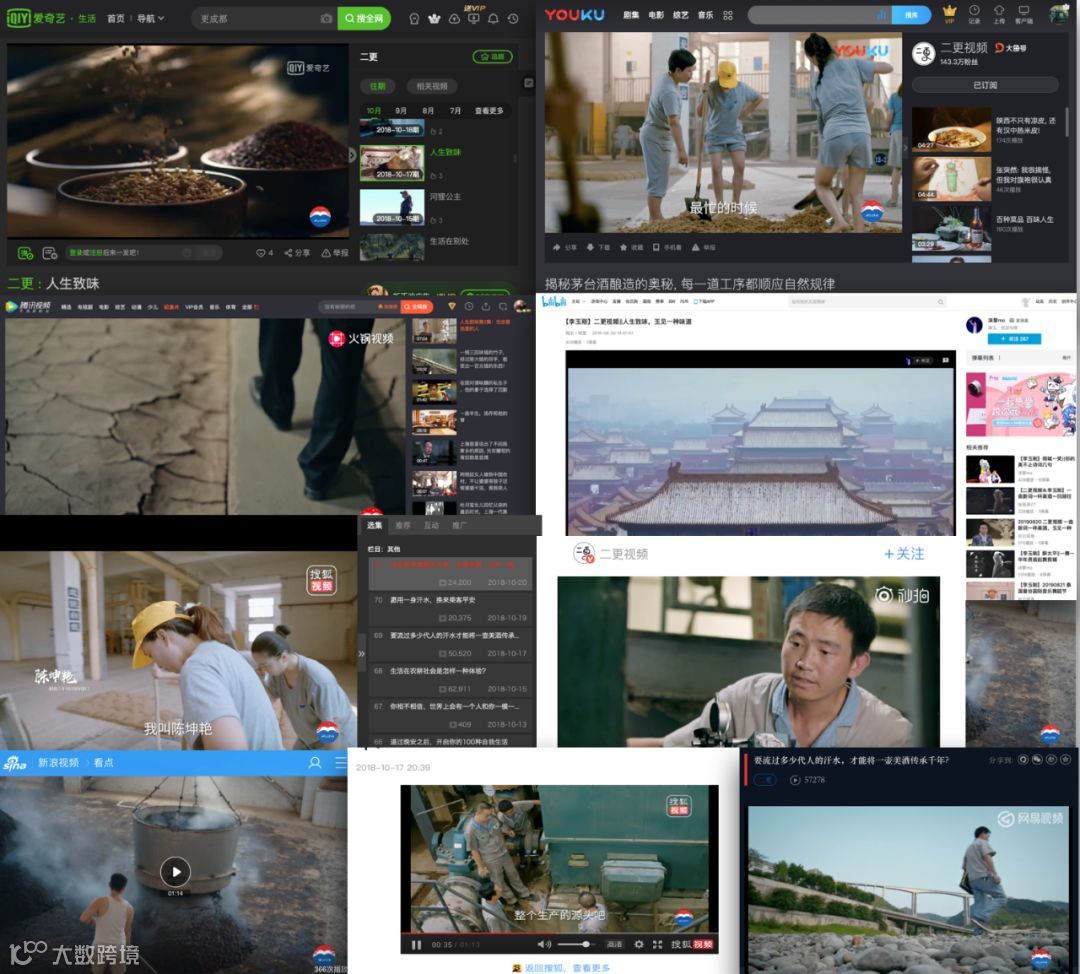
Task: Open iQIYI watch history clock icon
Action: (513, 19)
